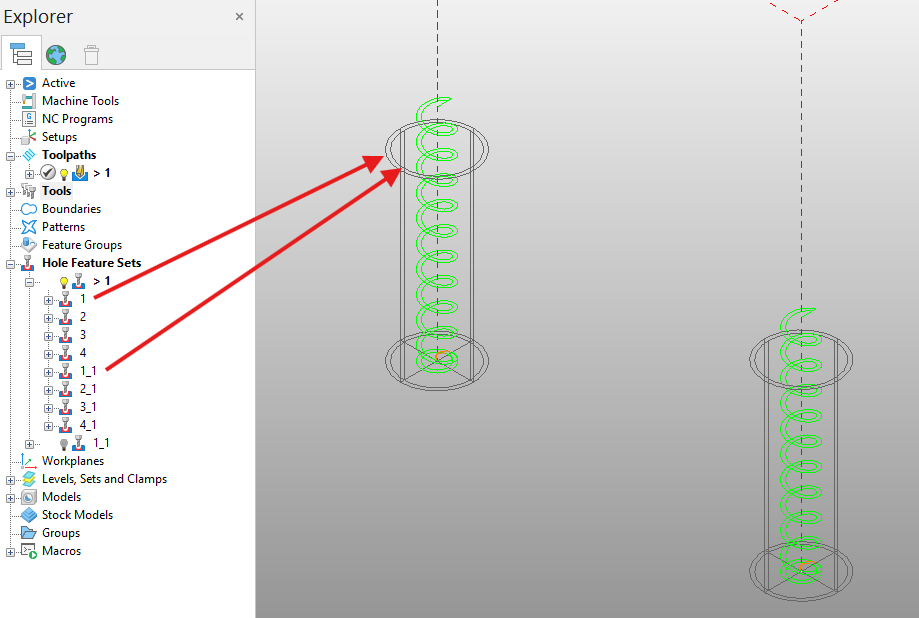Click the NC Programs icon
Image resolution: width=919 pixels, height=618 pixels.
click(x=27, y=118)
